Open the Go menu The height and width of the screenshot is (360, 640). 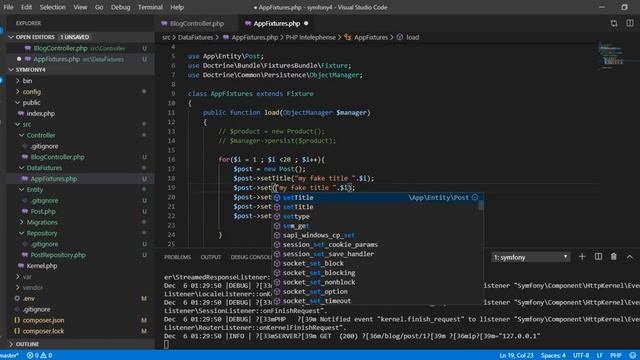(99, 7)
